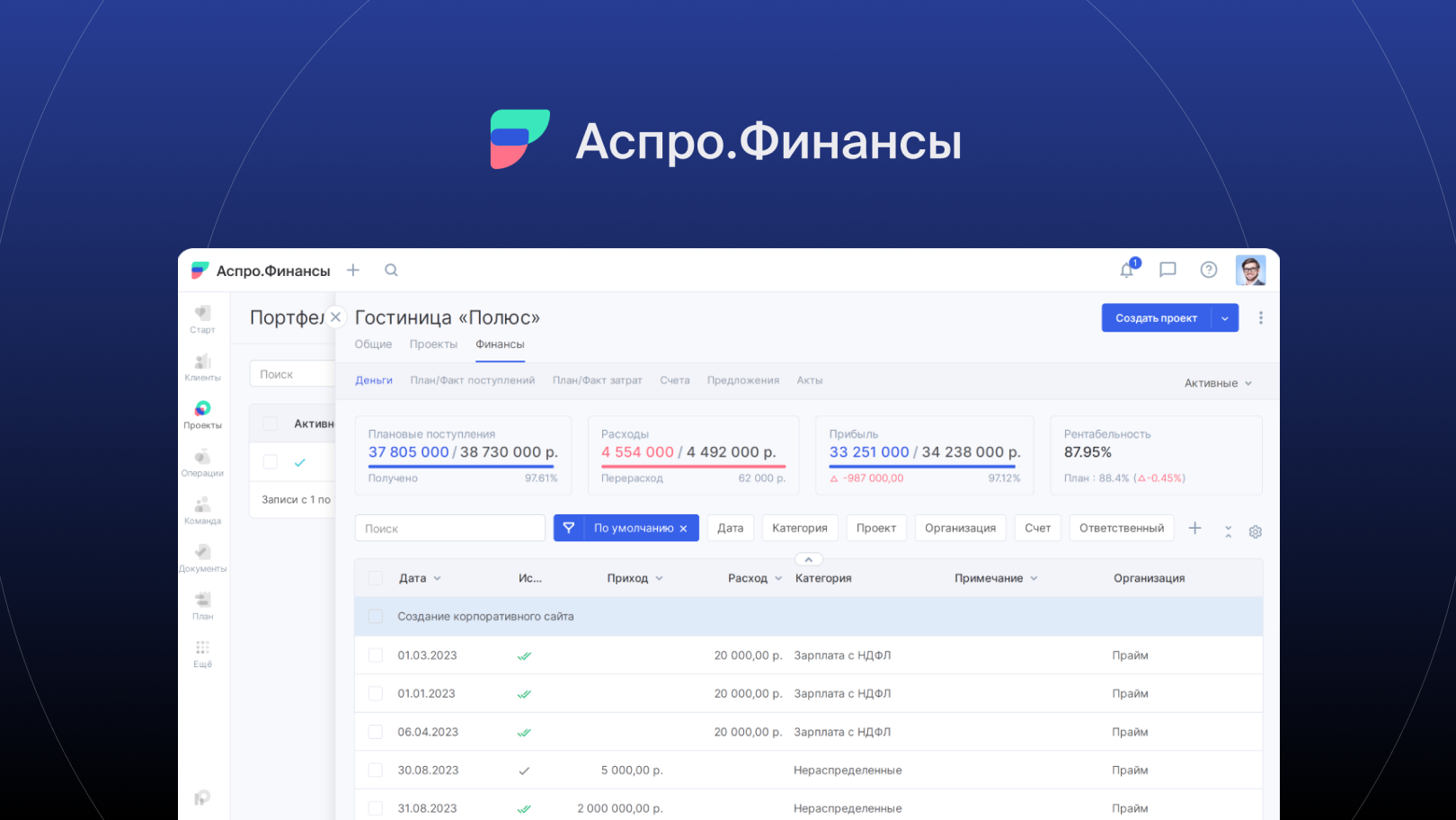1456x820 pixels.
Task: Expand the Создать проект dropdown arrow
Action: [x=1225, y=317]
